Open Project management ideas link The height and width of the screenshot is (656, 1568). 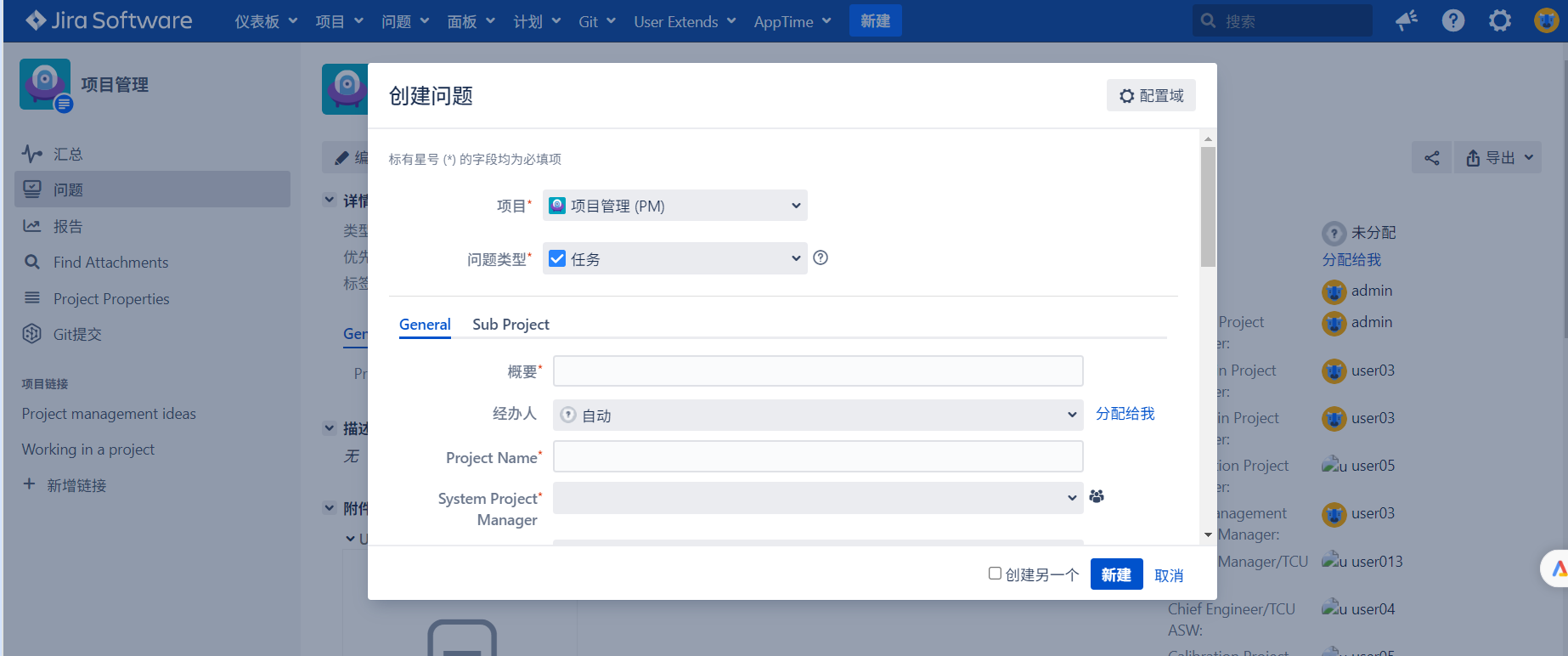109,414
